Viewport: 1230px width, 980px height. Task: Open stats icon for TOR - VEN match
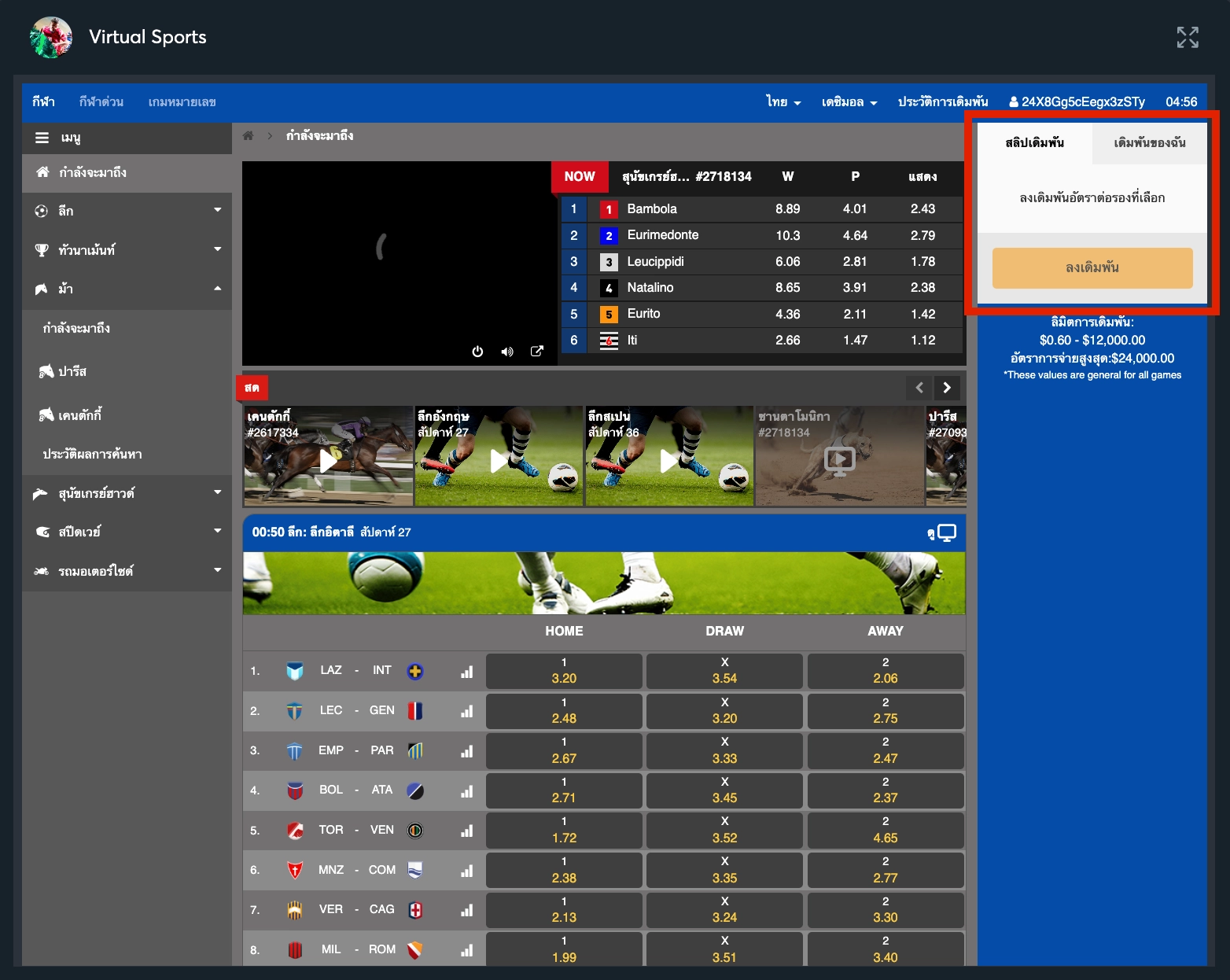(x=467, y=831)
